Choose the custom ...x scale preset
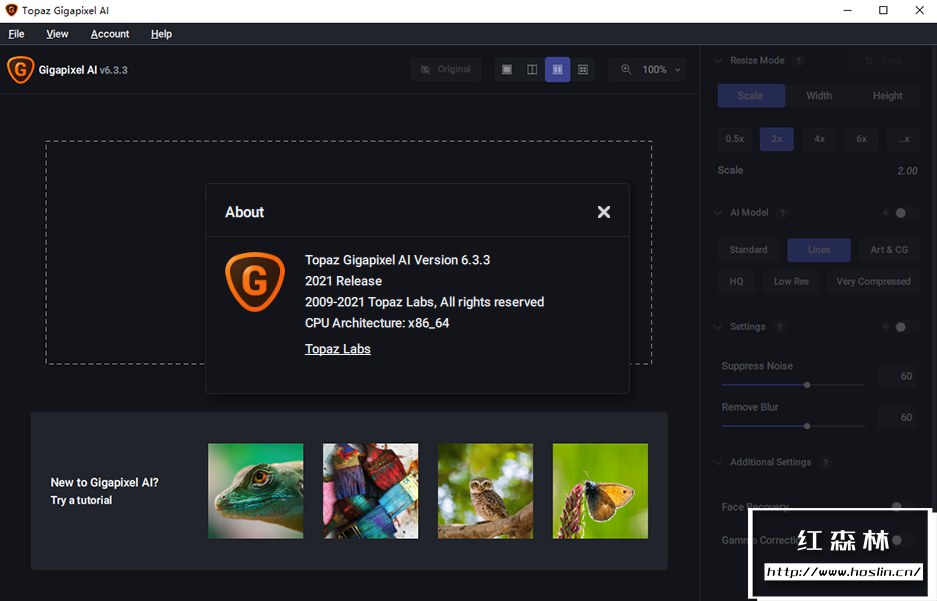The image size is (937, 601). point(903,139)
